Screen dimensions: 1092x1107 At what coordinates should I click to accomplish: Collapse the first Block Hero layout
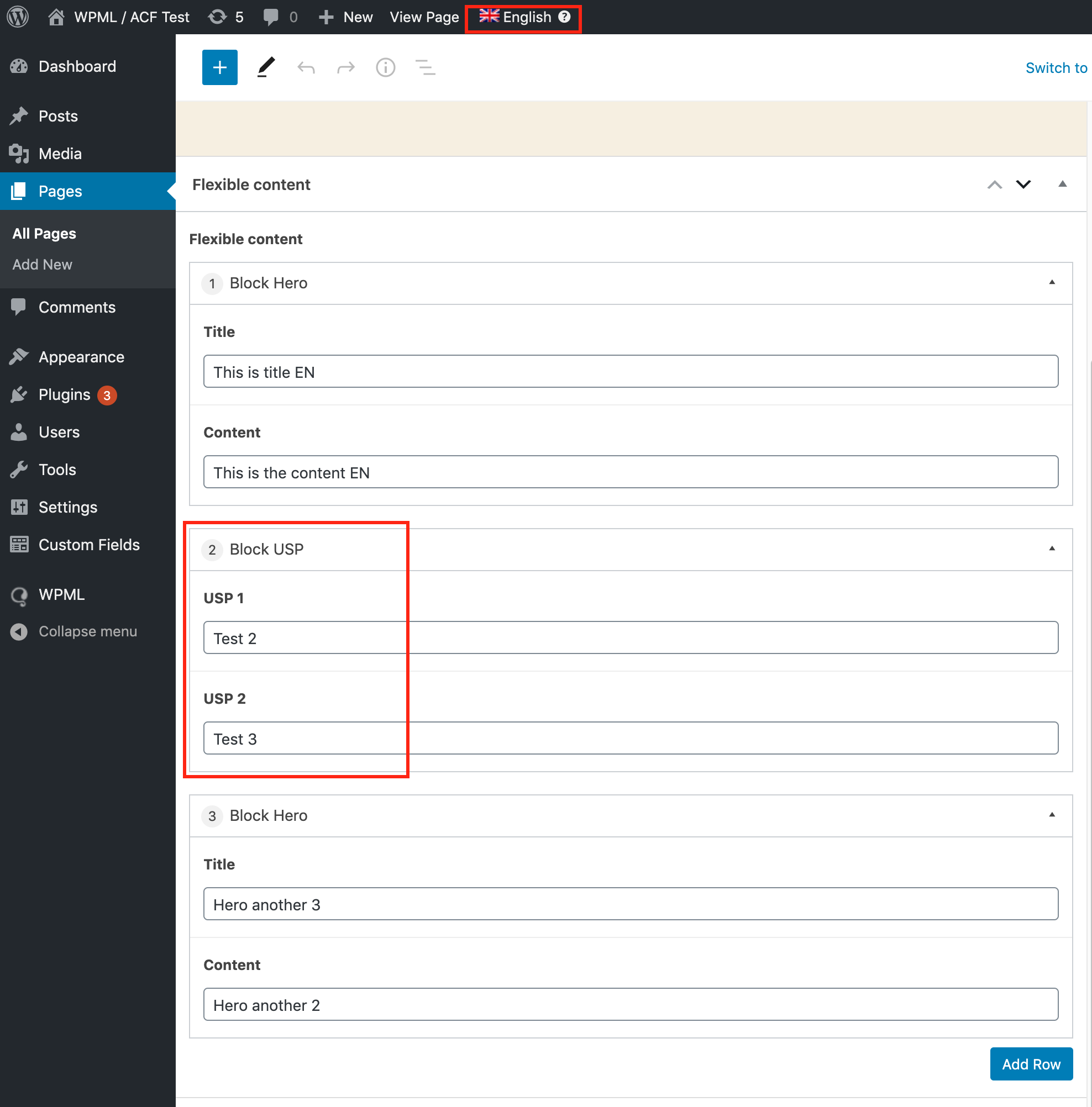(x=1051, y=282)
